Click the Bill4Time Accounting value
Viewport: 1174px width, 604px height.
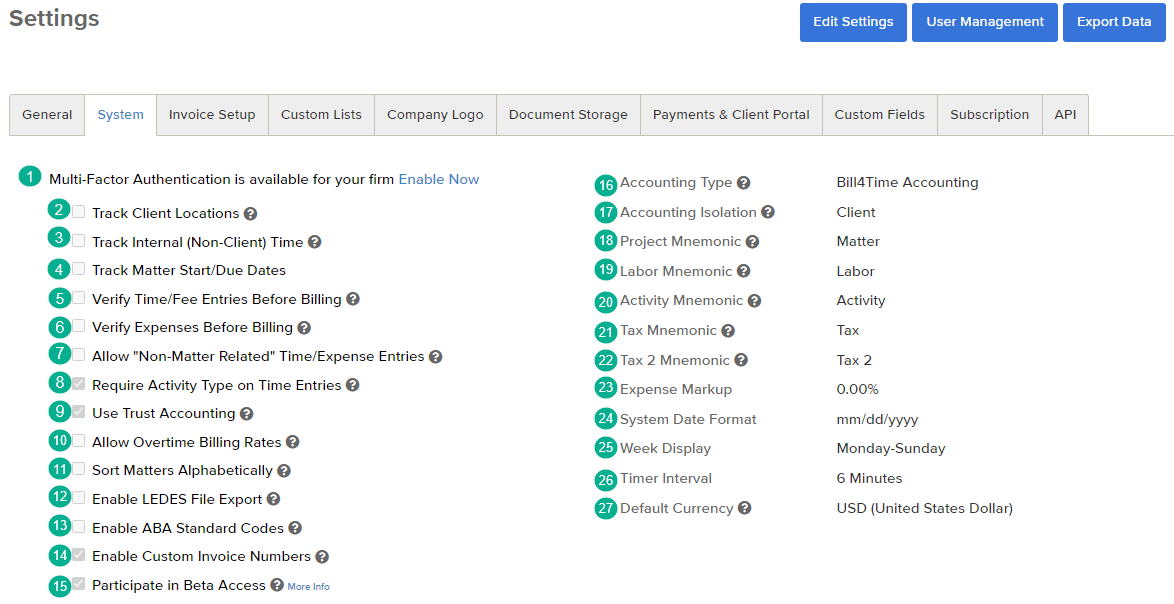click(x=907, y=183)
